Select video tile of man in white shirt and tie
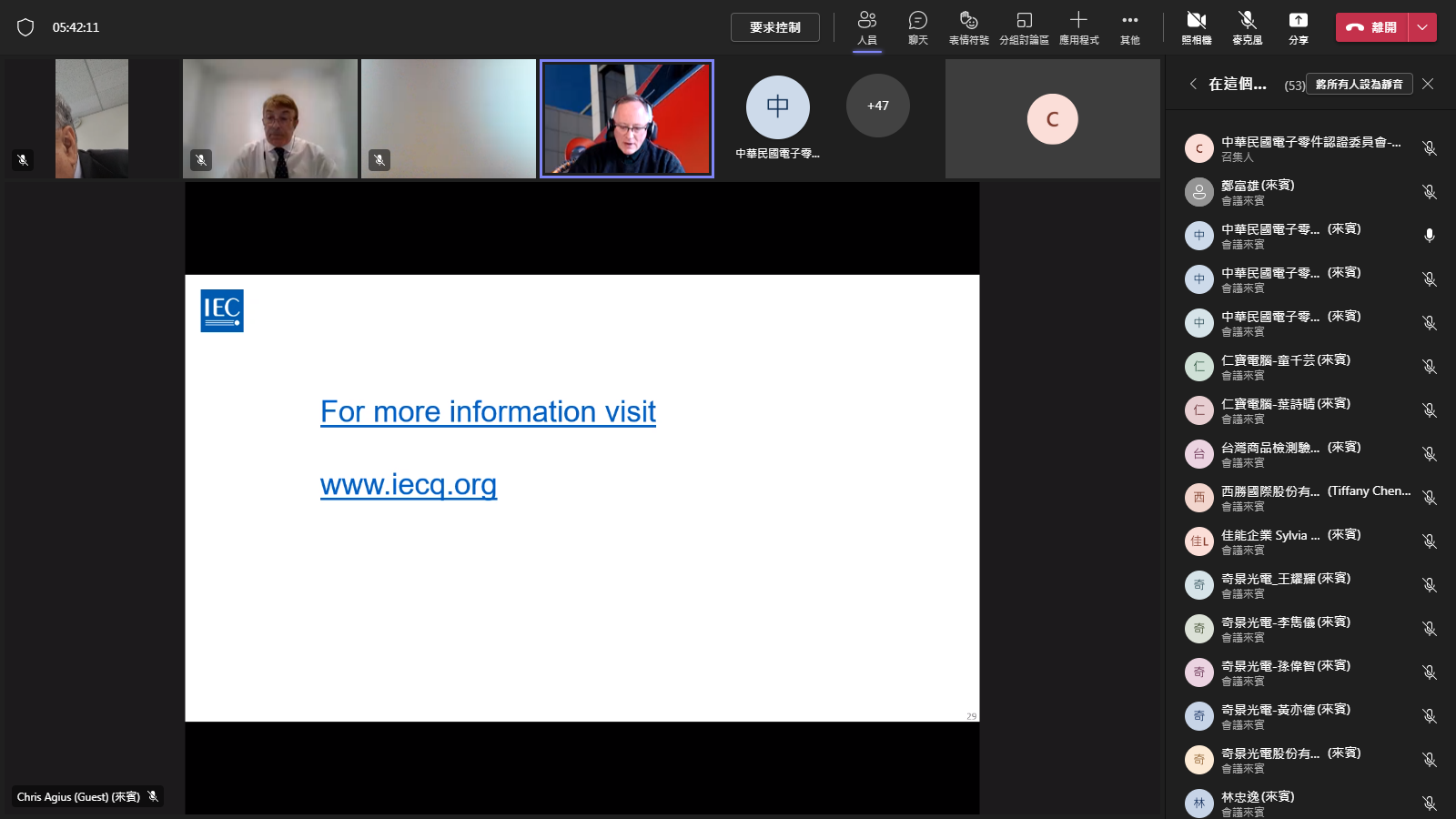The image size is (1456, 819). [x=270, y=118]
